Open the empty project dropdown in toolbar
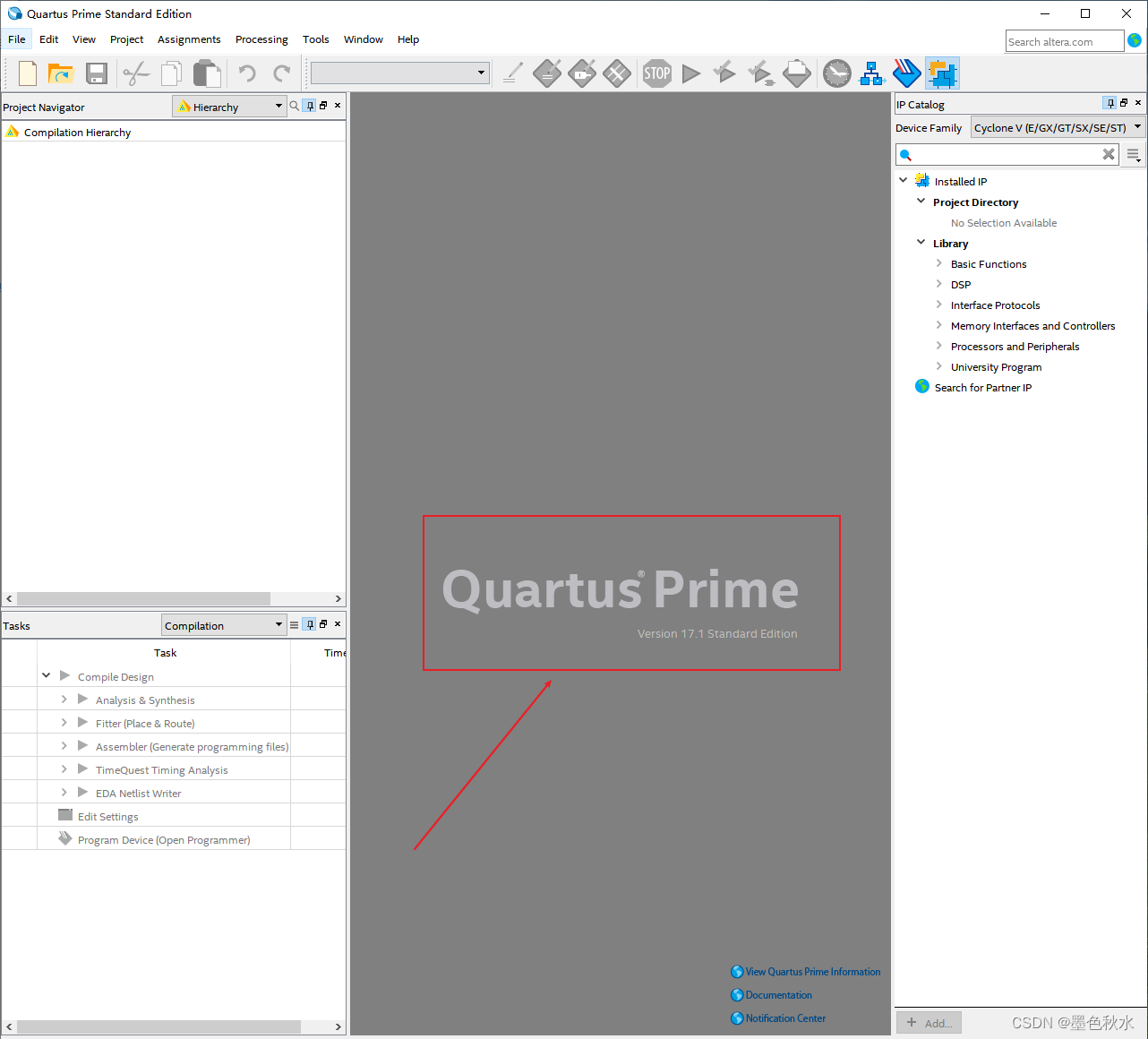Screen dimensions: 1148x1039 (399, 73)
